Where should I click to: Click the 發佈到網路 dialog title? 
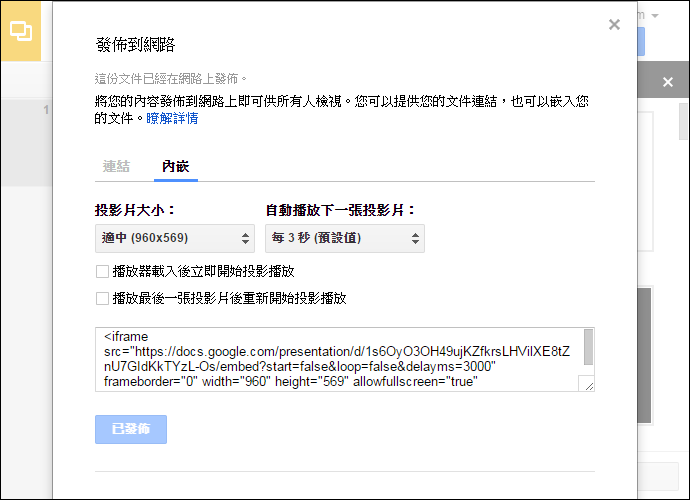pyautogui.click(x=135, y=44)
